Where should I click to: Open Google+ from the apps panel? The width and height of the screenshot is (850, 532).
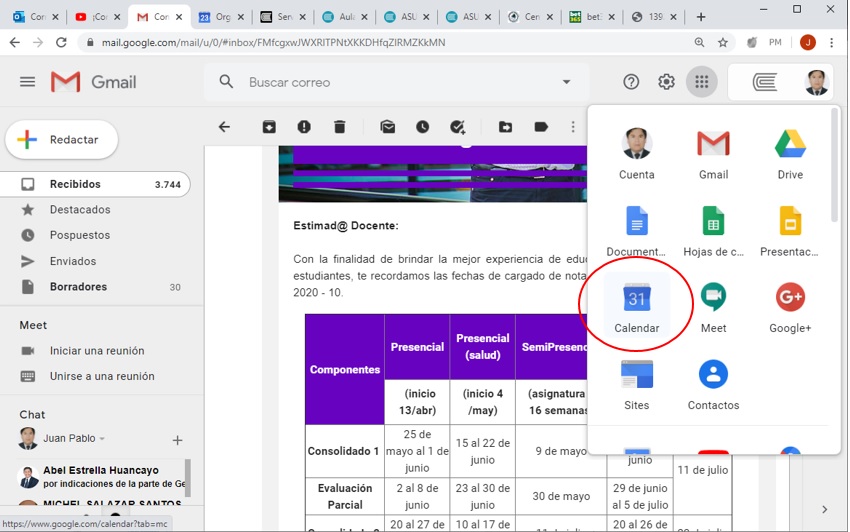click(790, 306)
